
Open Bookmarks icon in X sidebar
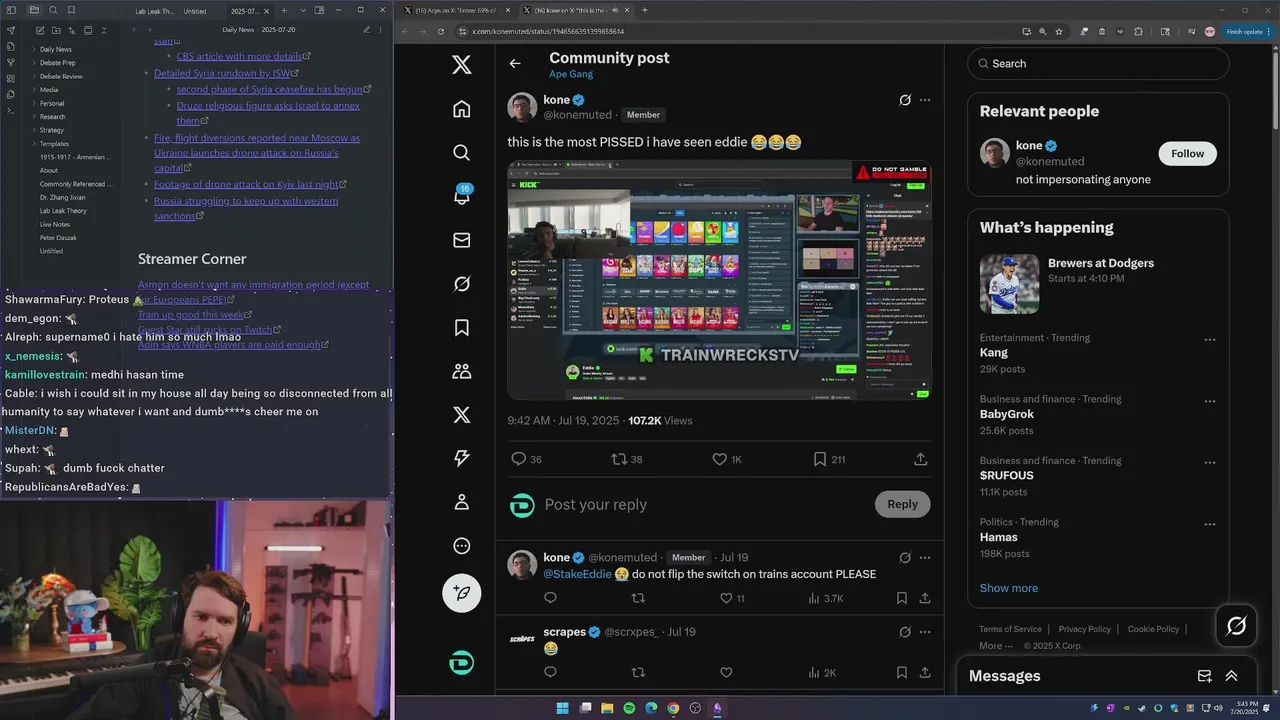[461, 327]
